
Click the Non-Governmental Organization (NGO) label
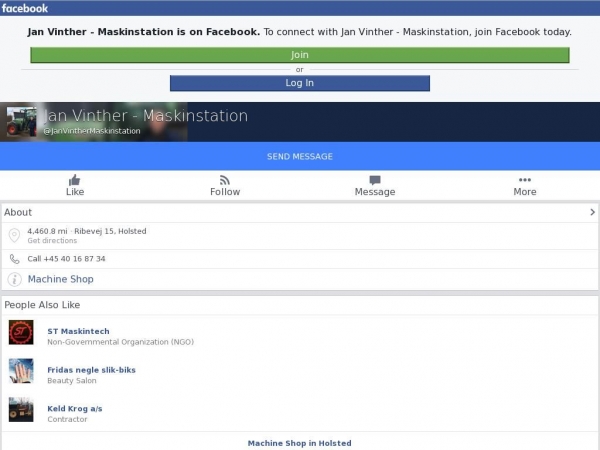pos(121,342)
